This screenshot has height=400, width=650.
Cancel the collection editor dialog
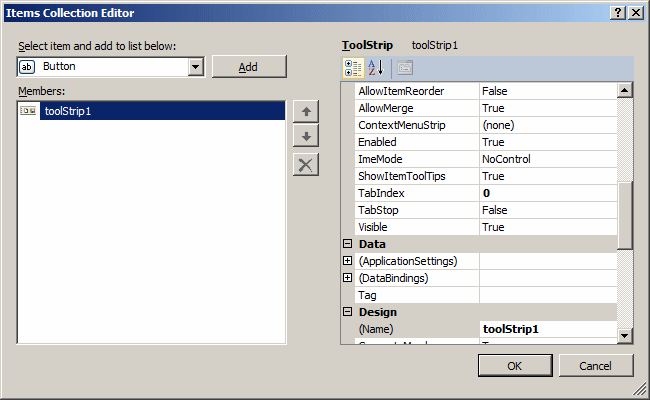click(596, 366)
